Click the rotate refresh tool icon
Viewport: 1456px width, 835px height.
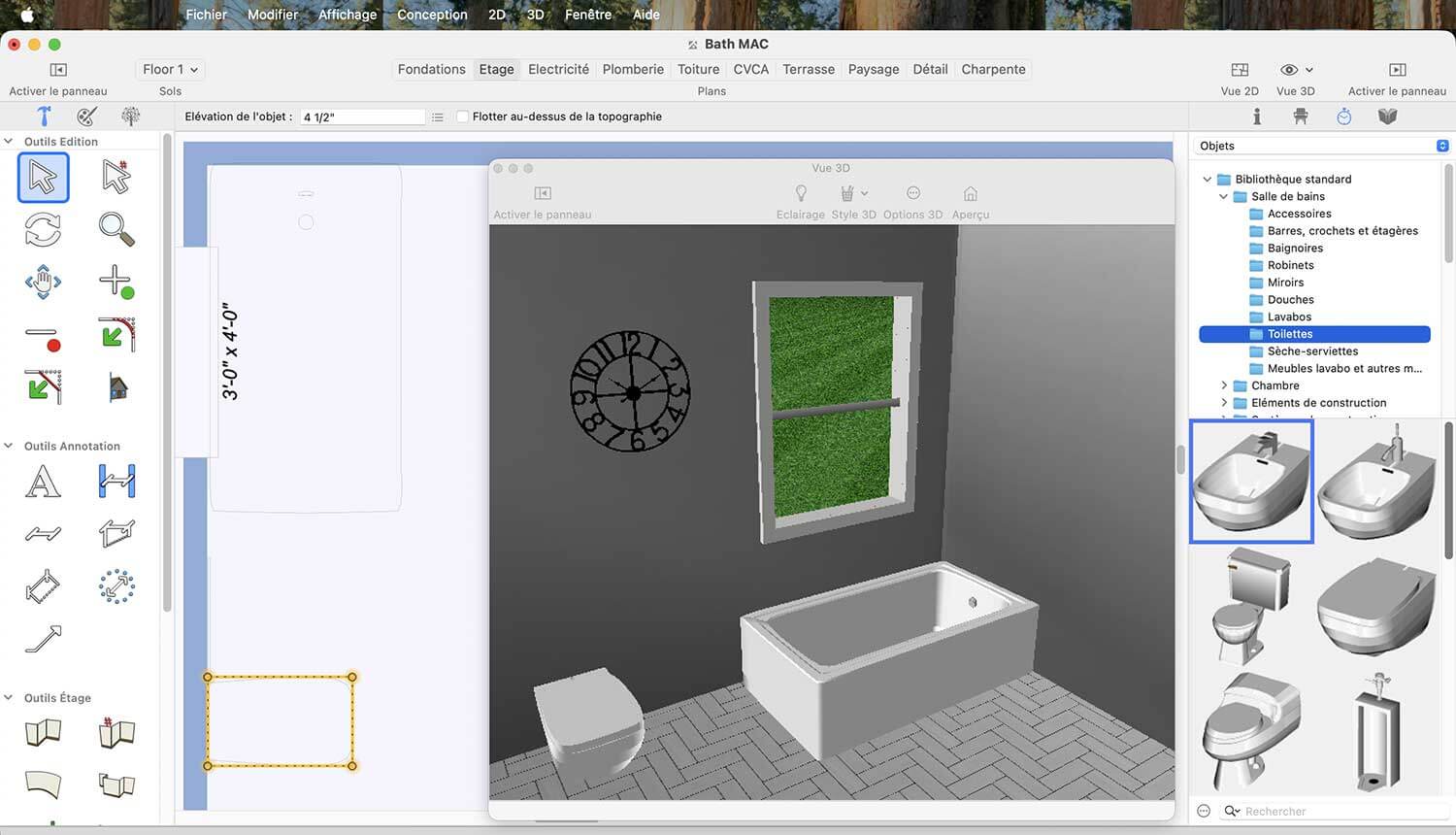click(x=43, y=229)
